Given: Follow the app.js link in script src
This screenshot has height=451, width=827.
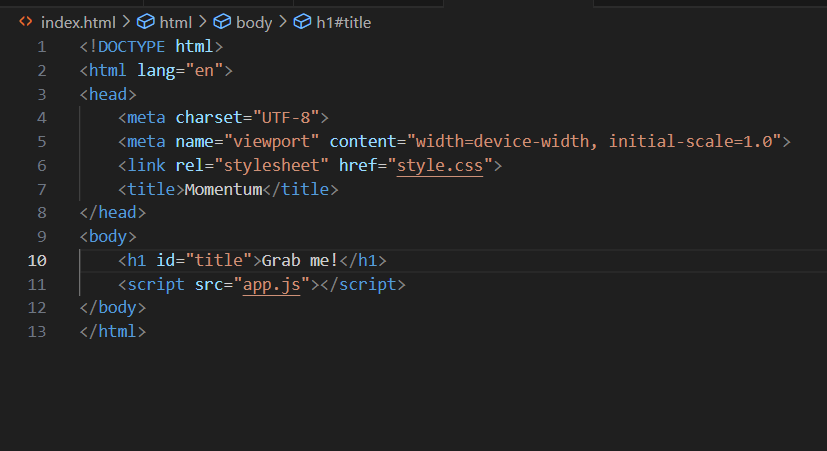Looking at the screenshot, I should (271, 285).
